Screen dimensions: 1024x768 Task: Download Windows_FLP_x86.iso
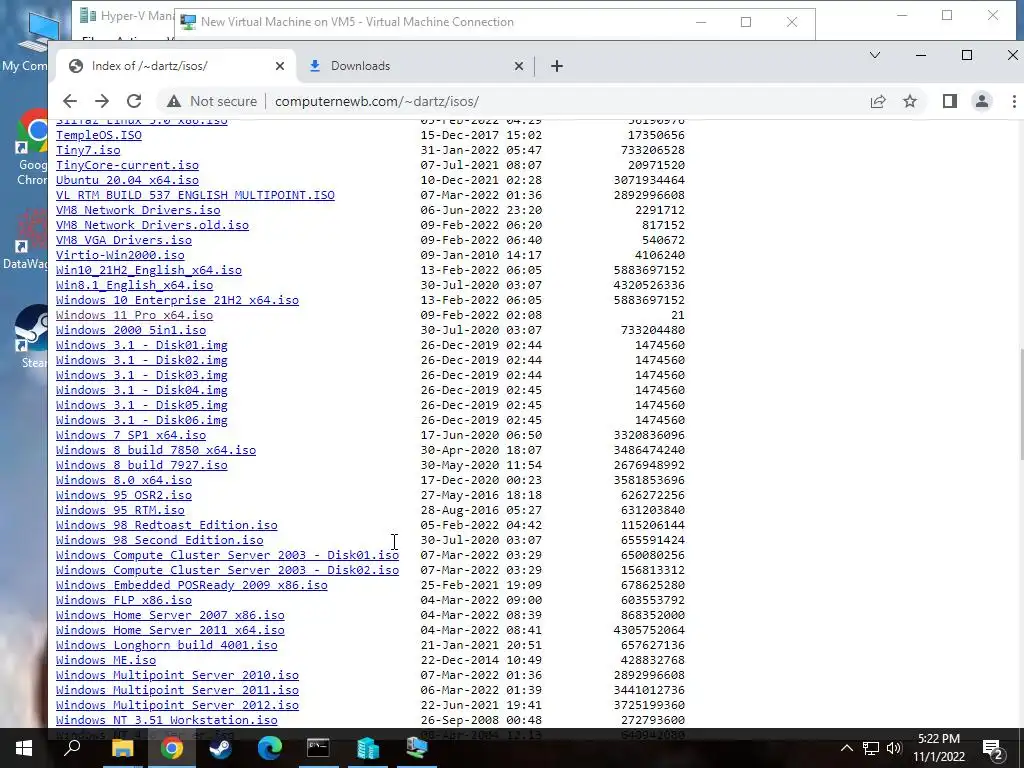click(x=123, y=601)
